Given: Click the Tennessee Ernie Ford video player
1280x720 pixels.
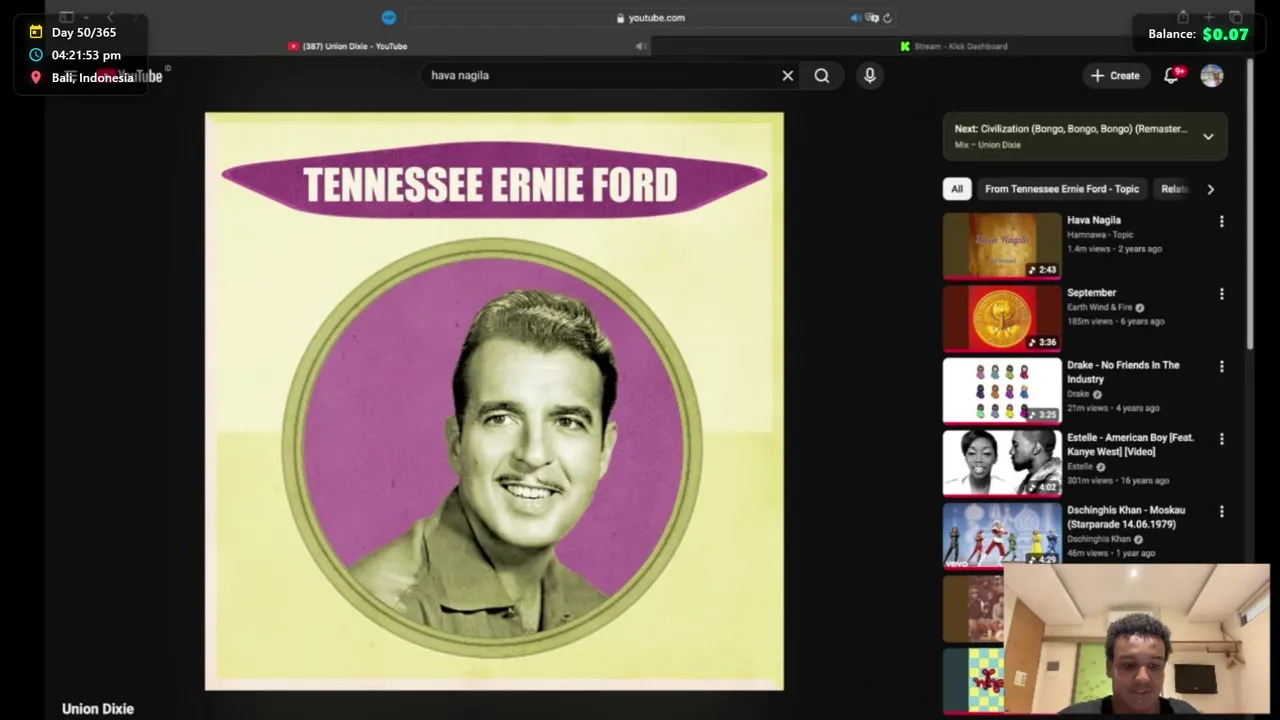Looking at the screenshot, I should [x=494, y=401].
